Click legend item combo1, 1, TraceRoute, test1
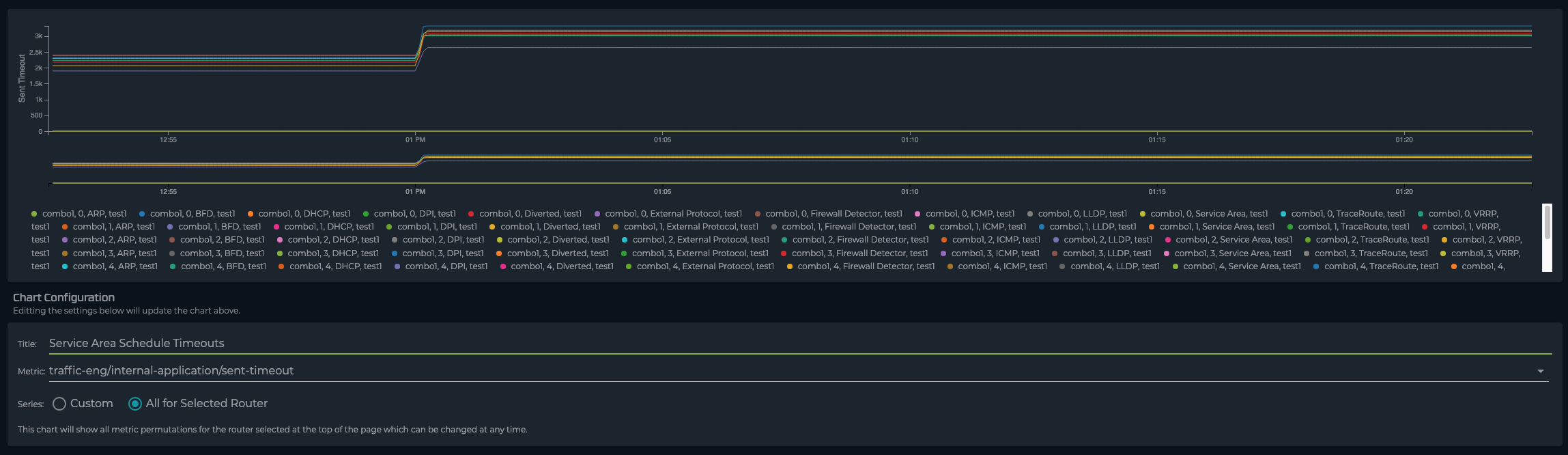This screenshot has width=1568, height=455. tap(1348, 227)
